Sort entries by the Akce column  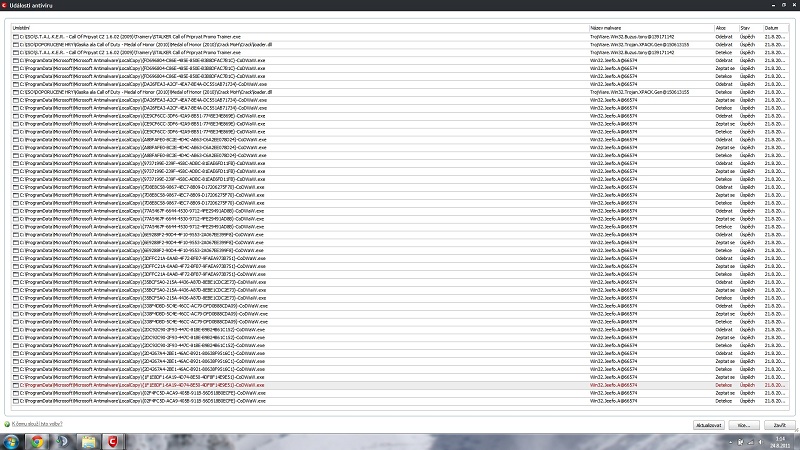point(726,28)
